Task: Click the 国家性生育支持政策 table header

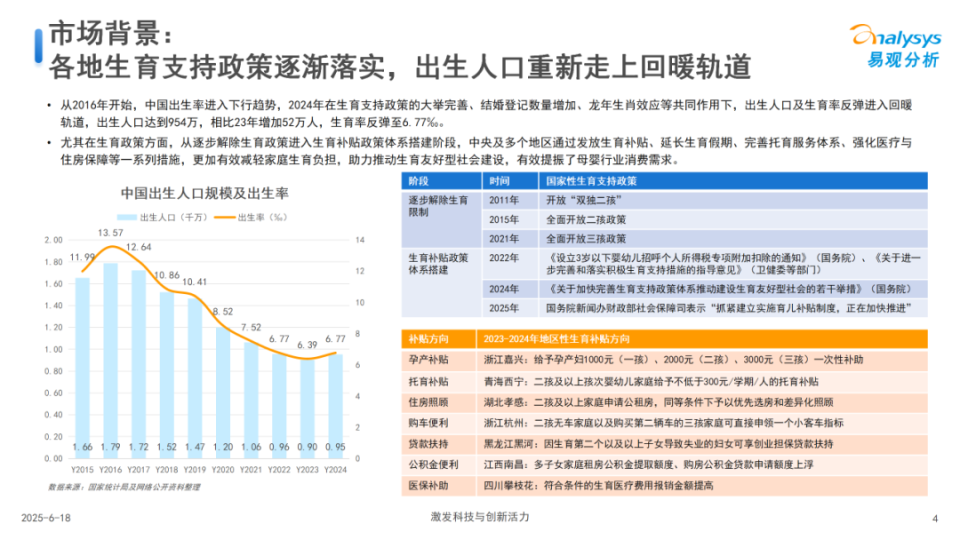Action: 733,181
